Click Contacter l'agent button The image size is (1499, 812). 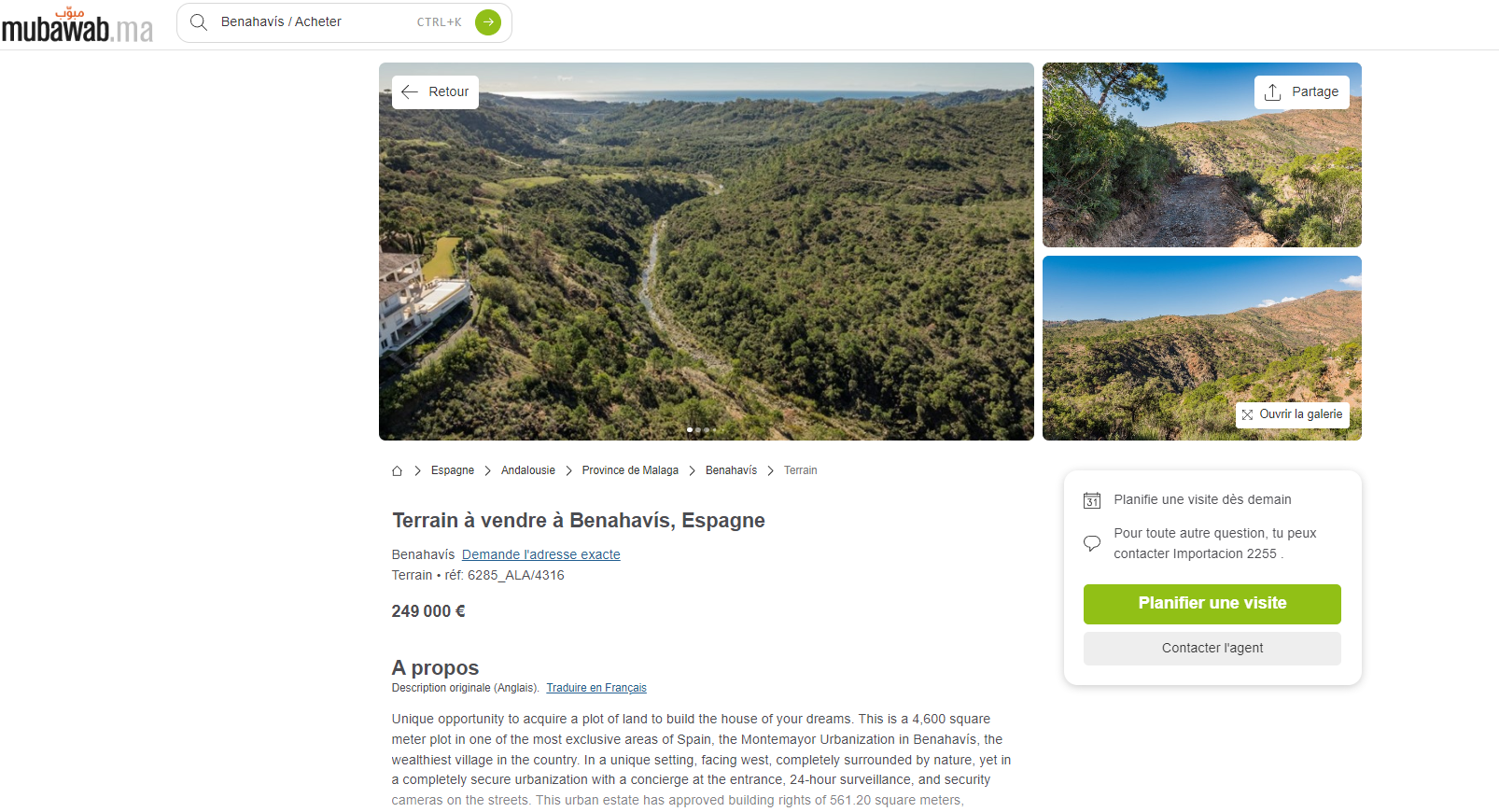pyautogui.click(x=1212, y=649)
